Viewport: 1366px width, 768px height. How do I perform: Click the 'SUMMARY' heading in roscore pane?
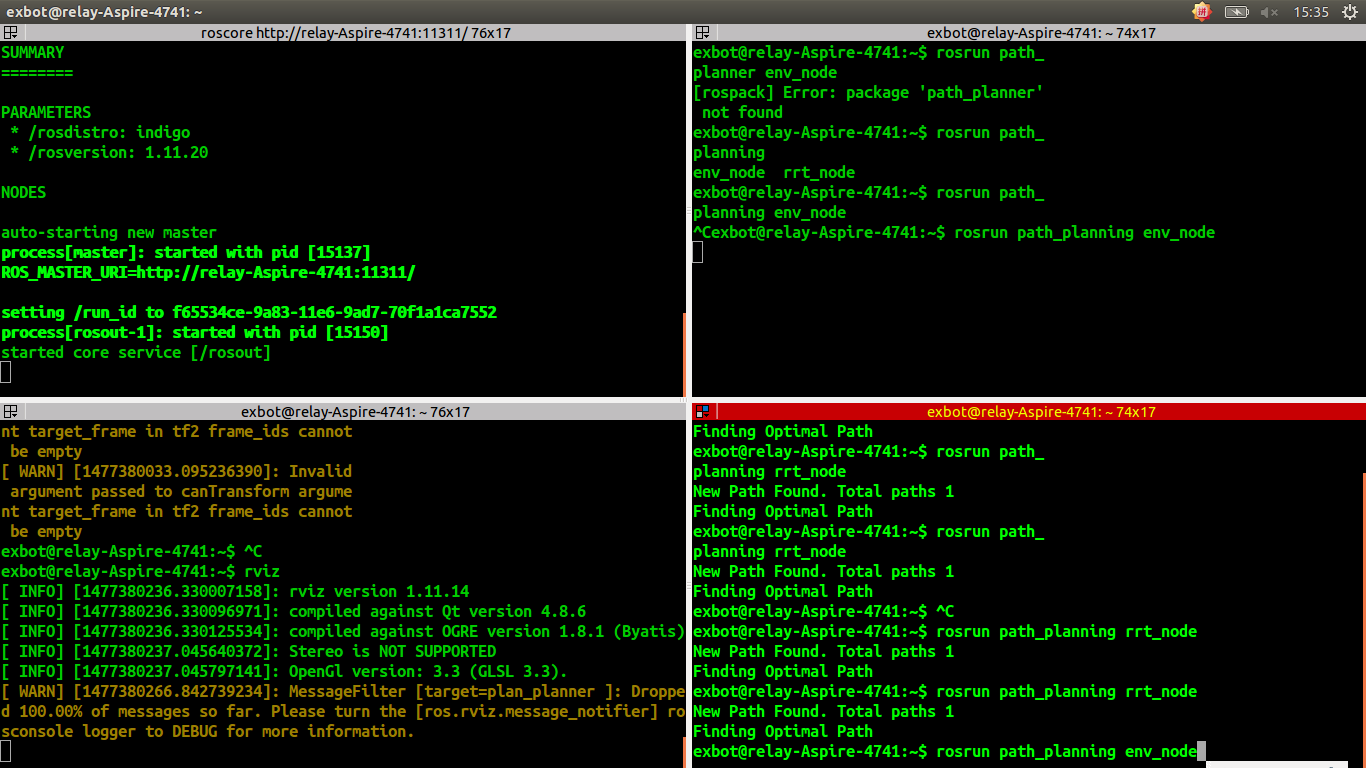(32, 52)
